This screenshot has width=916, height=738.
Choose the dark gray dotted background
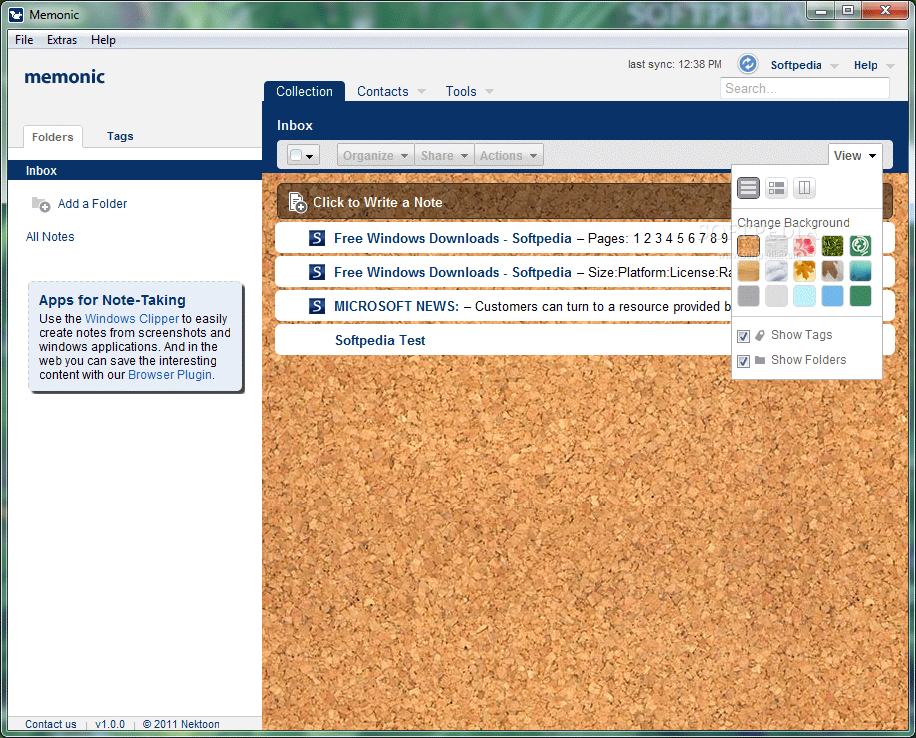point(748,296)
